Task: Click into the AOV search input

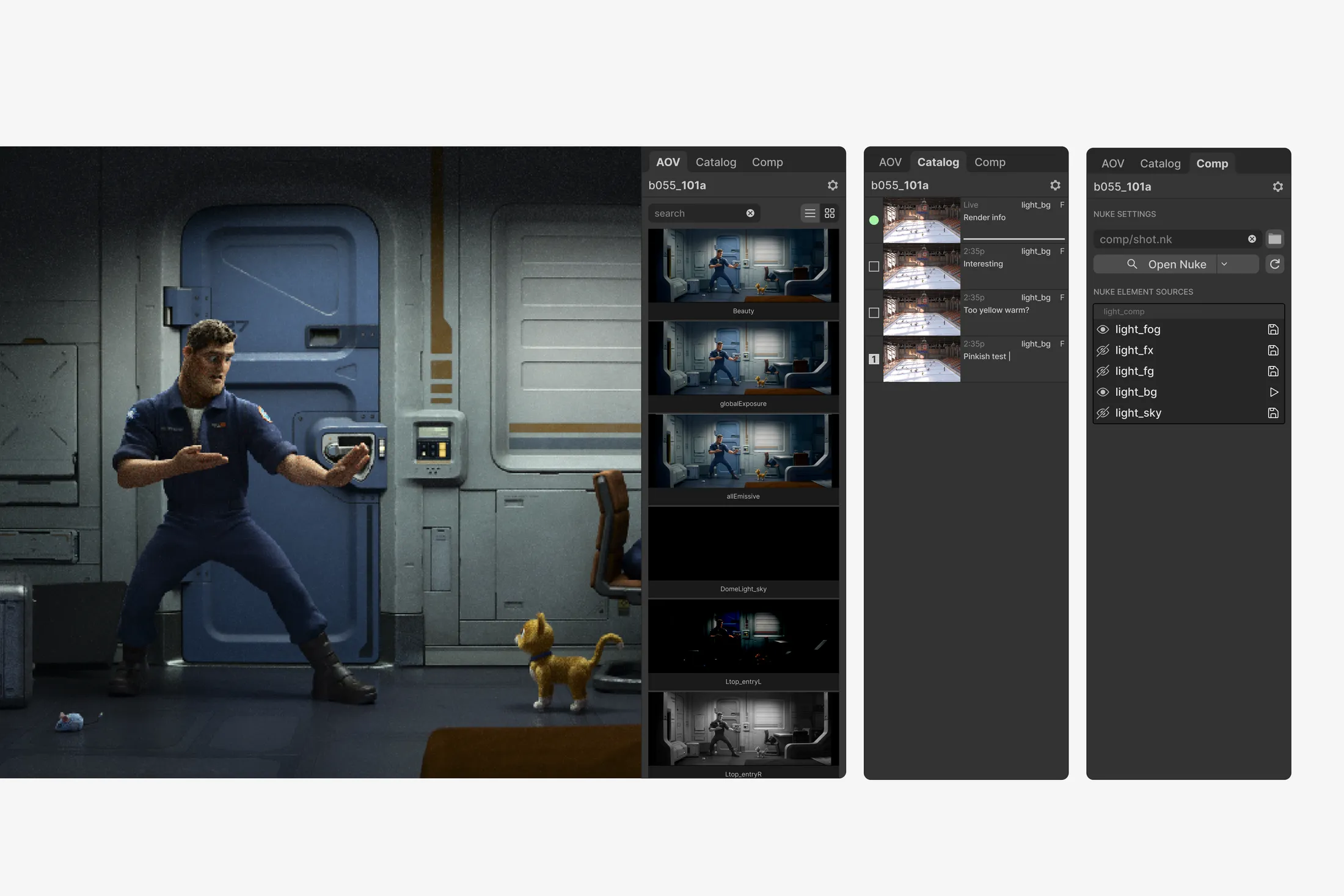Action: [x=696, y=213]
